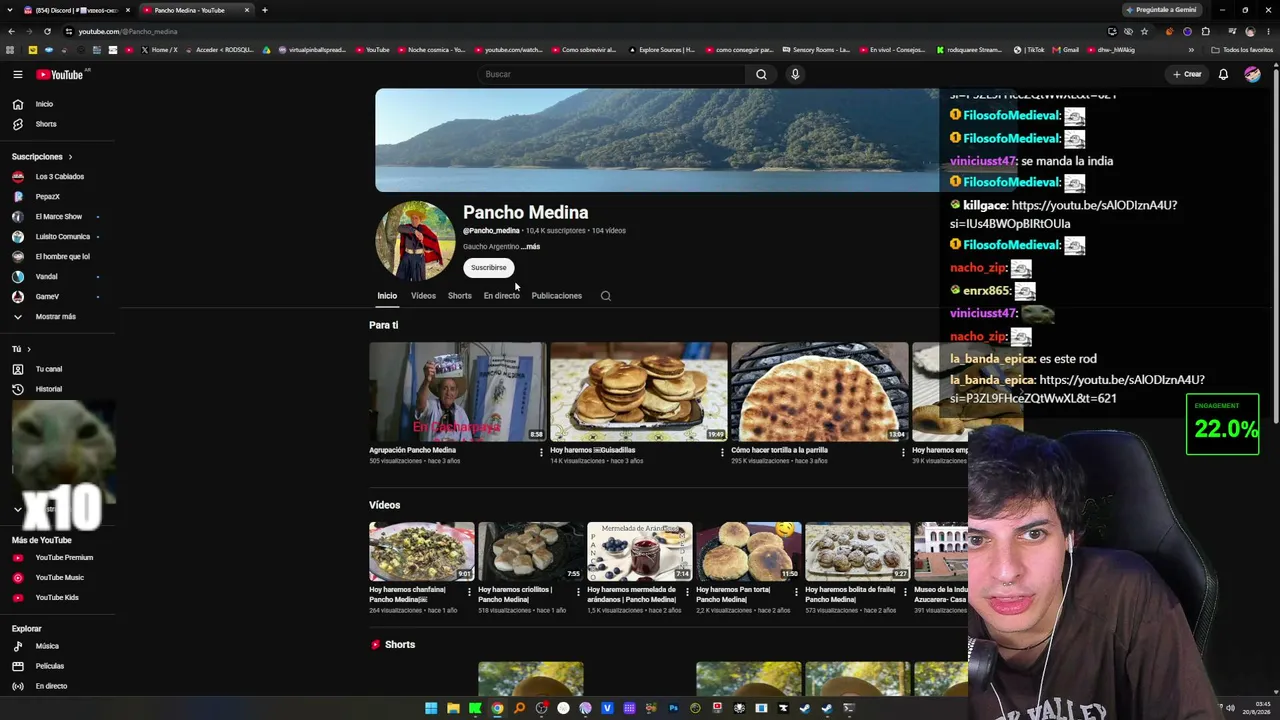Expand Mostrar más subscriptions

pos(56,317)
